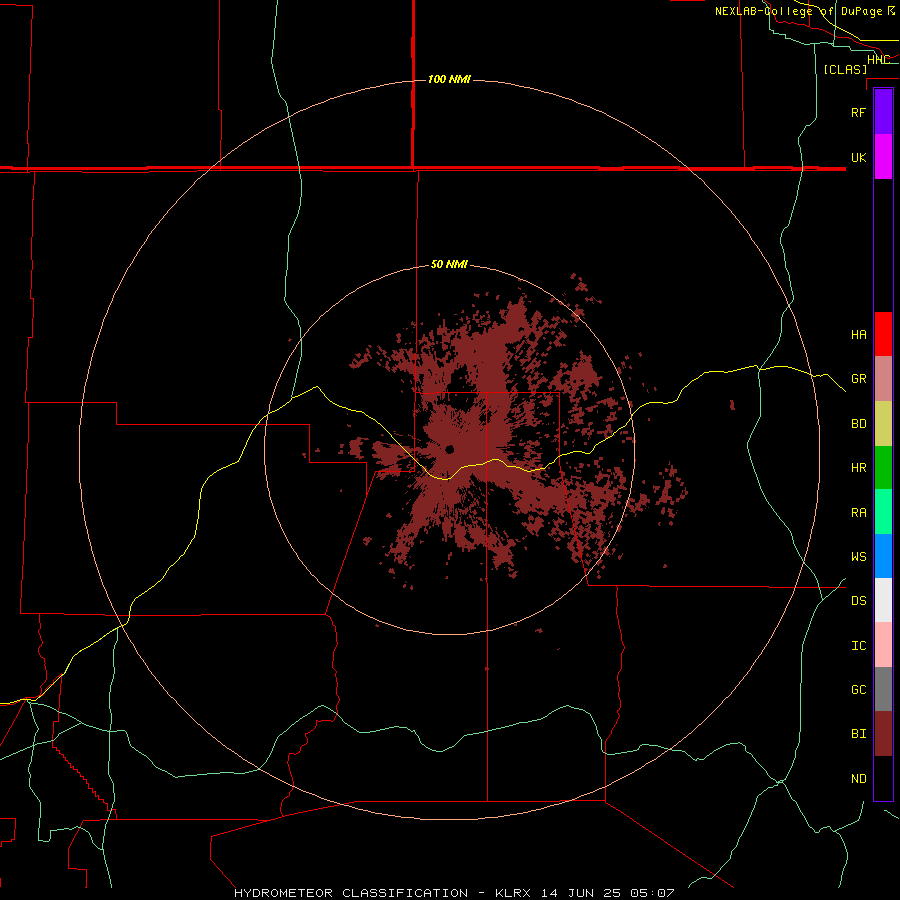This screenshot has width=900, height=900.
Task: Select the dusty pink GR legend swatch
Action: coord(883,379)
